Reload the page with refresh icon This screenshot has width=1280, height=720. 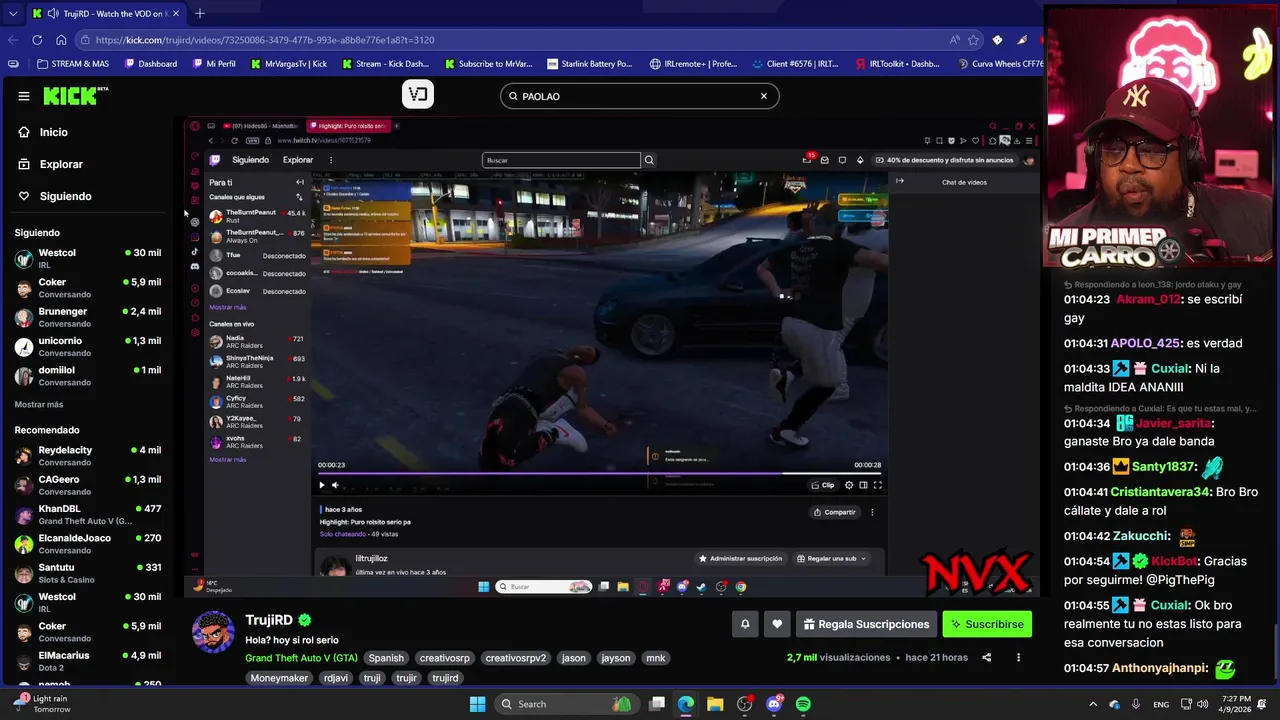click(37, 40)
